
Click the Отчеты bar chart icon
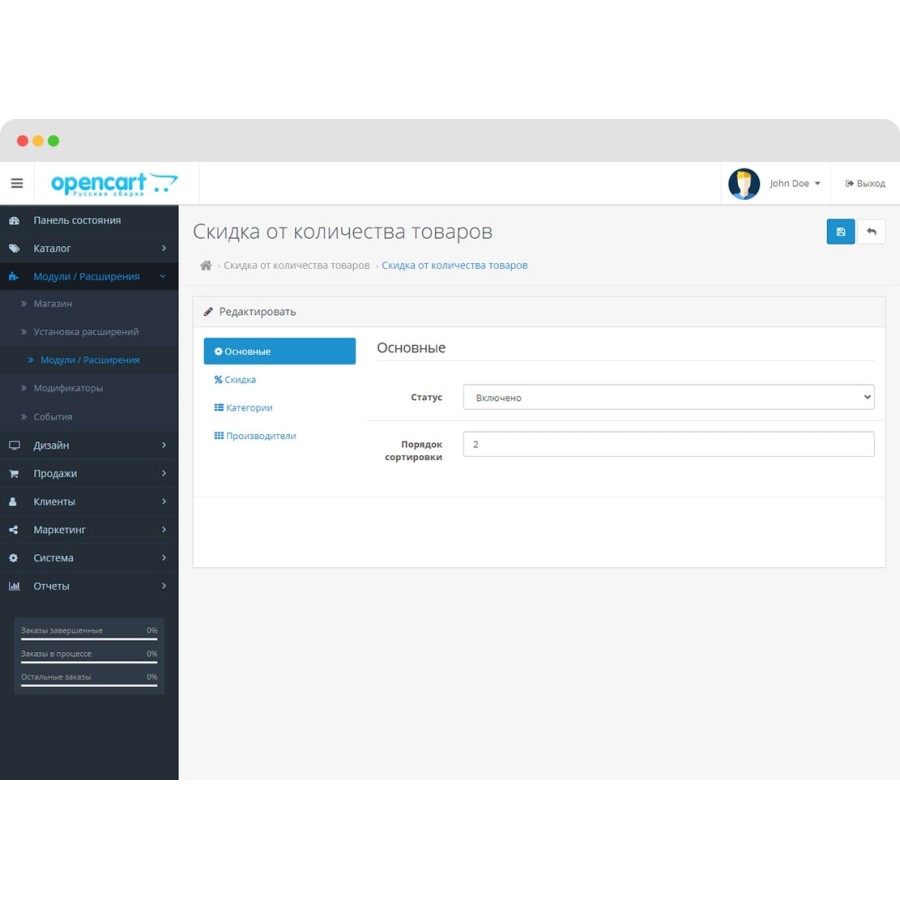coord(14,586)
